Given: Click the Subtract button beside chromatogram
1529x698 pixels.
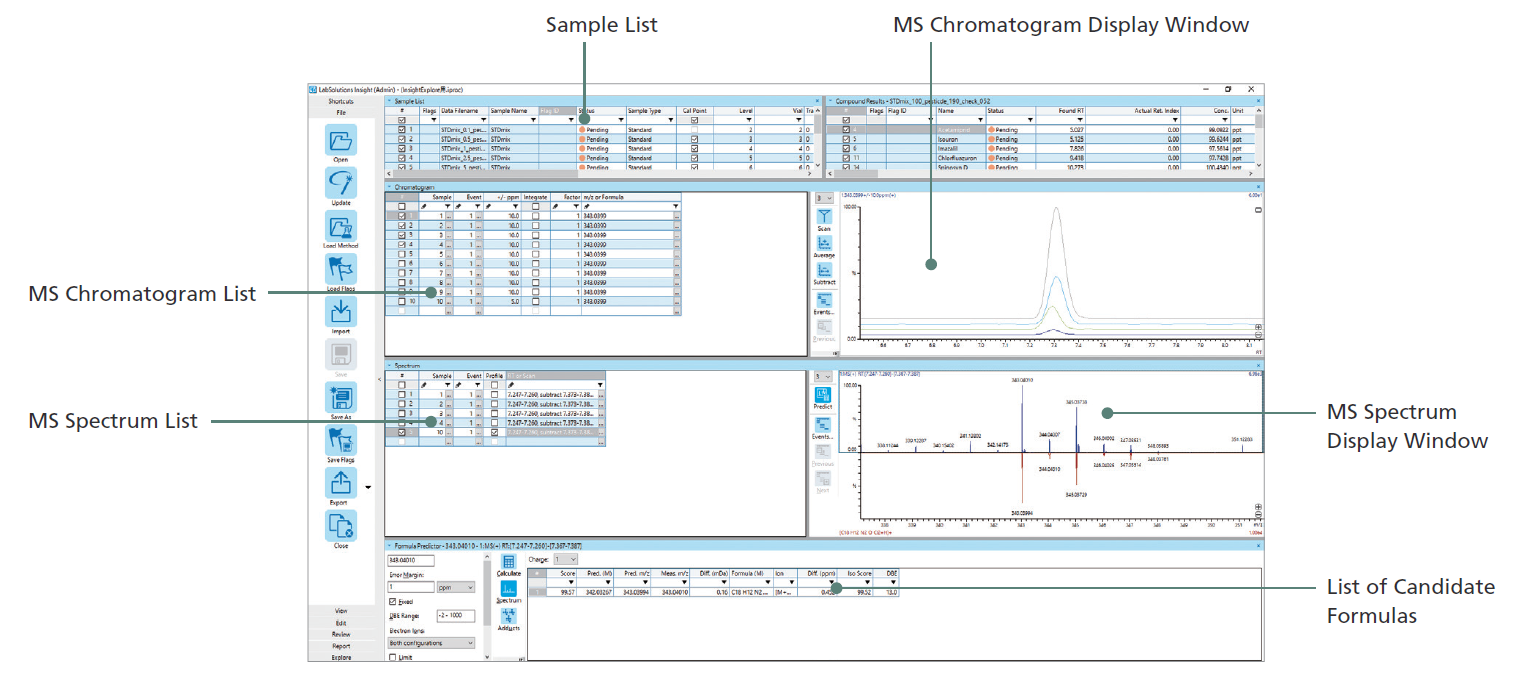Looking at the screenshot, I should (x=824, y=273).
